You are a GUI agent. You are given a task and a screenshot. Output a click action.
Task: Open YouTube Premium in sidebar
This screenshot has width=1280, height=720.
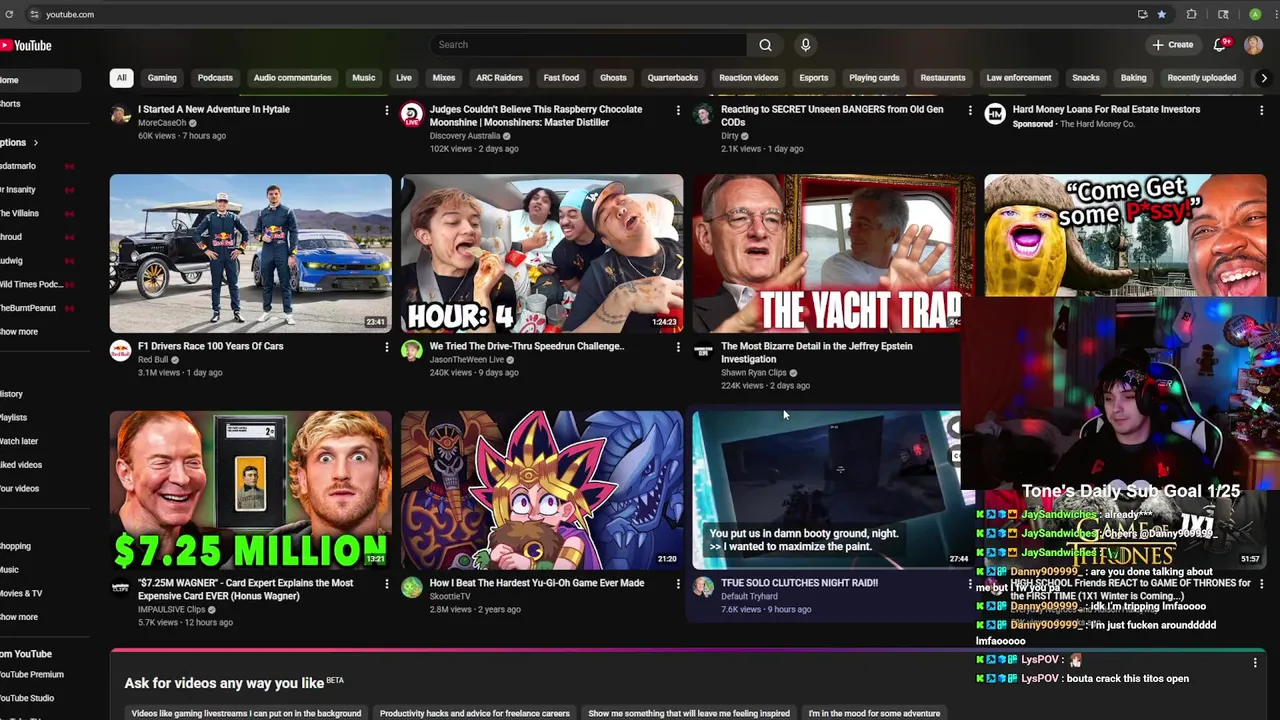tap(31, 675)
